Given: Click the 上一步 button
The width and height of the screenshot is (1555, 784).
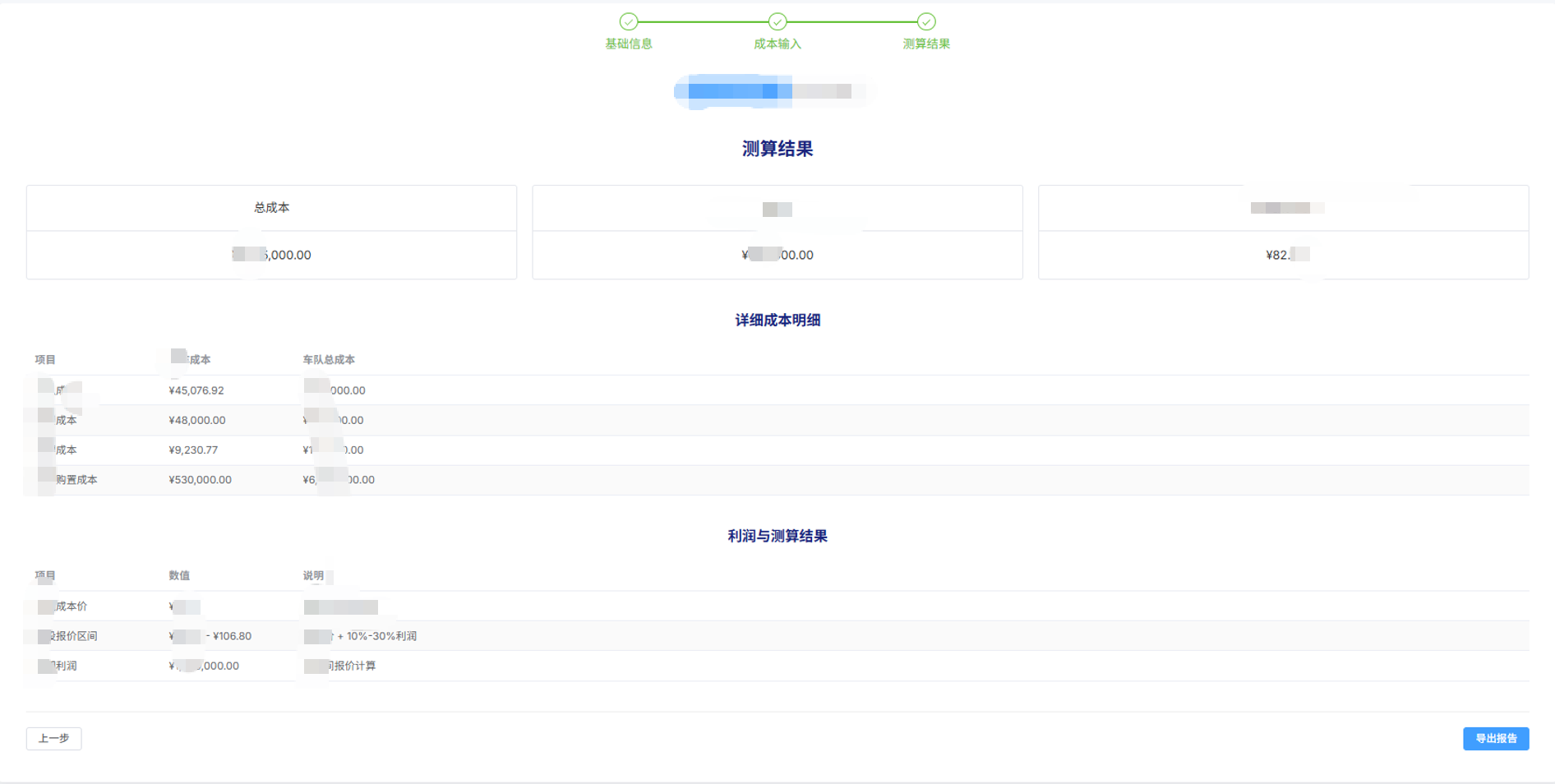Looking at the screenshot, I should (x=53, y=739).
